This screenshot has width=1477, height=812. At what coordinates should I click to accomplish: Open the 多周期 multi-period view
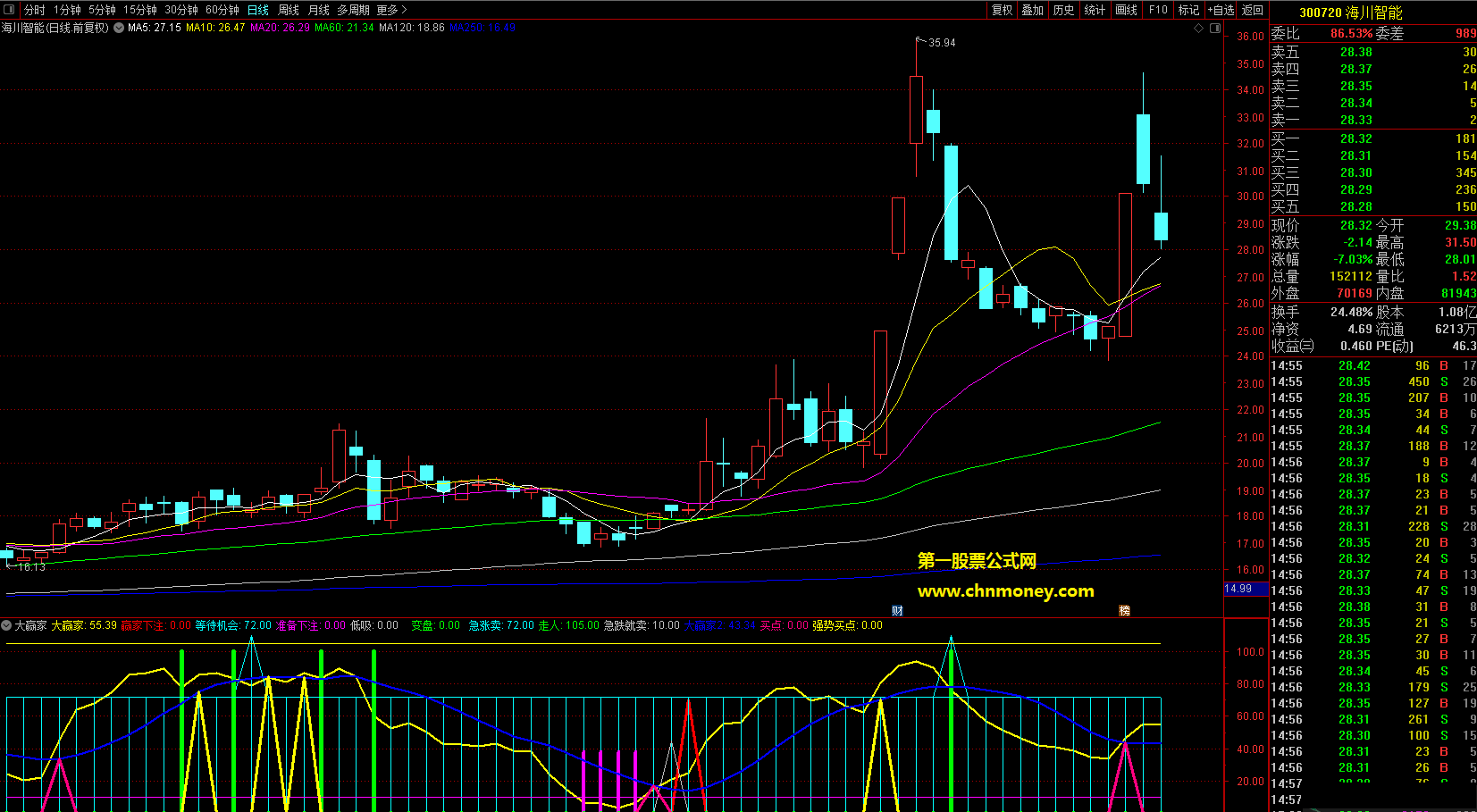tap(353, 10)
